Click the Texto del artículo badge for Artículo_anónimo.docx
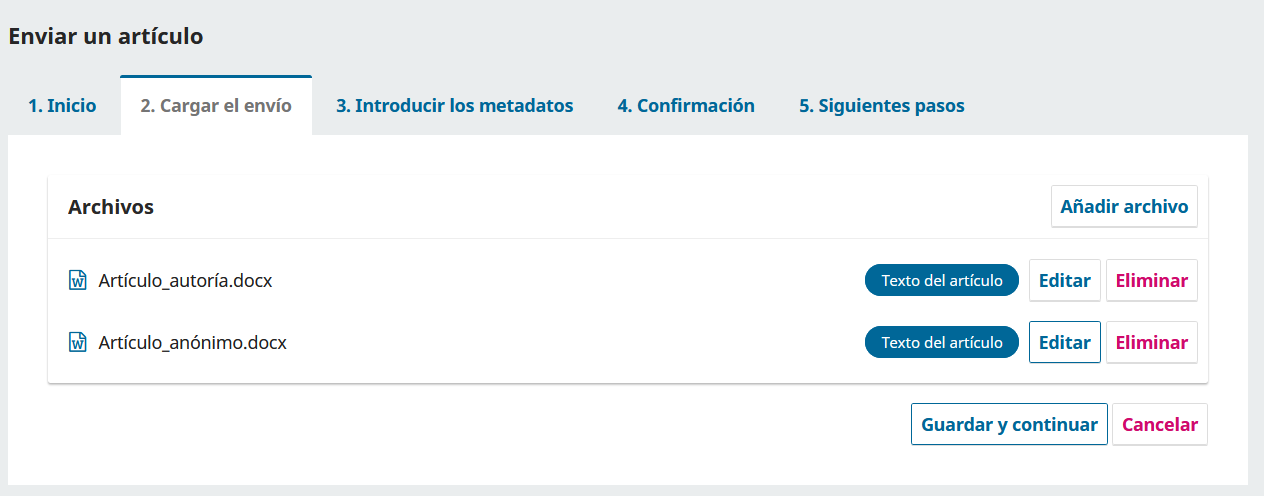The height and width of the screenshot is (496, 1264). pyautogui.click(x=941, y=342)
